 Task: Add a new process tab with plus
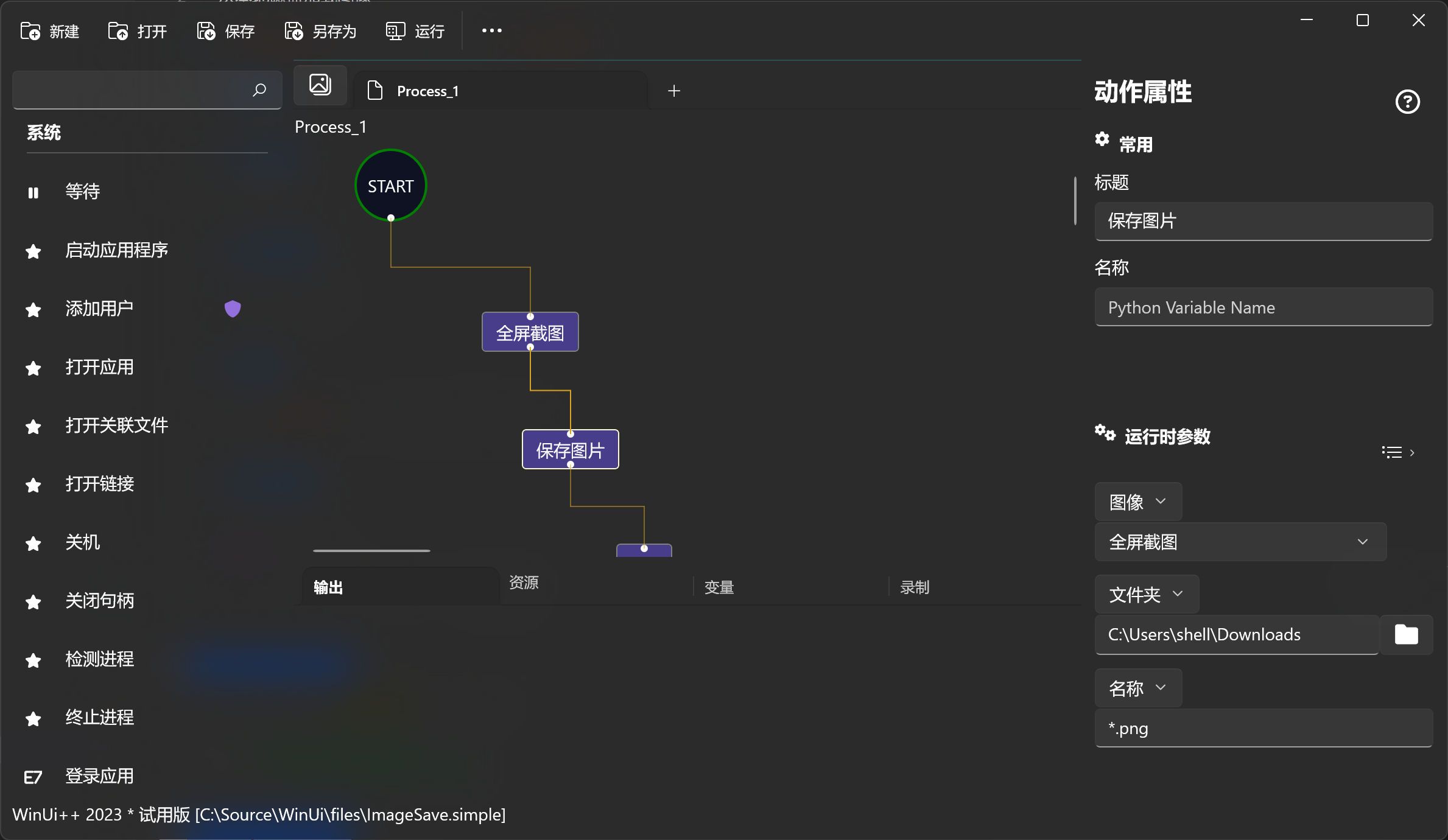673,91
